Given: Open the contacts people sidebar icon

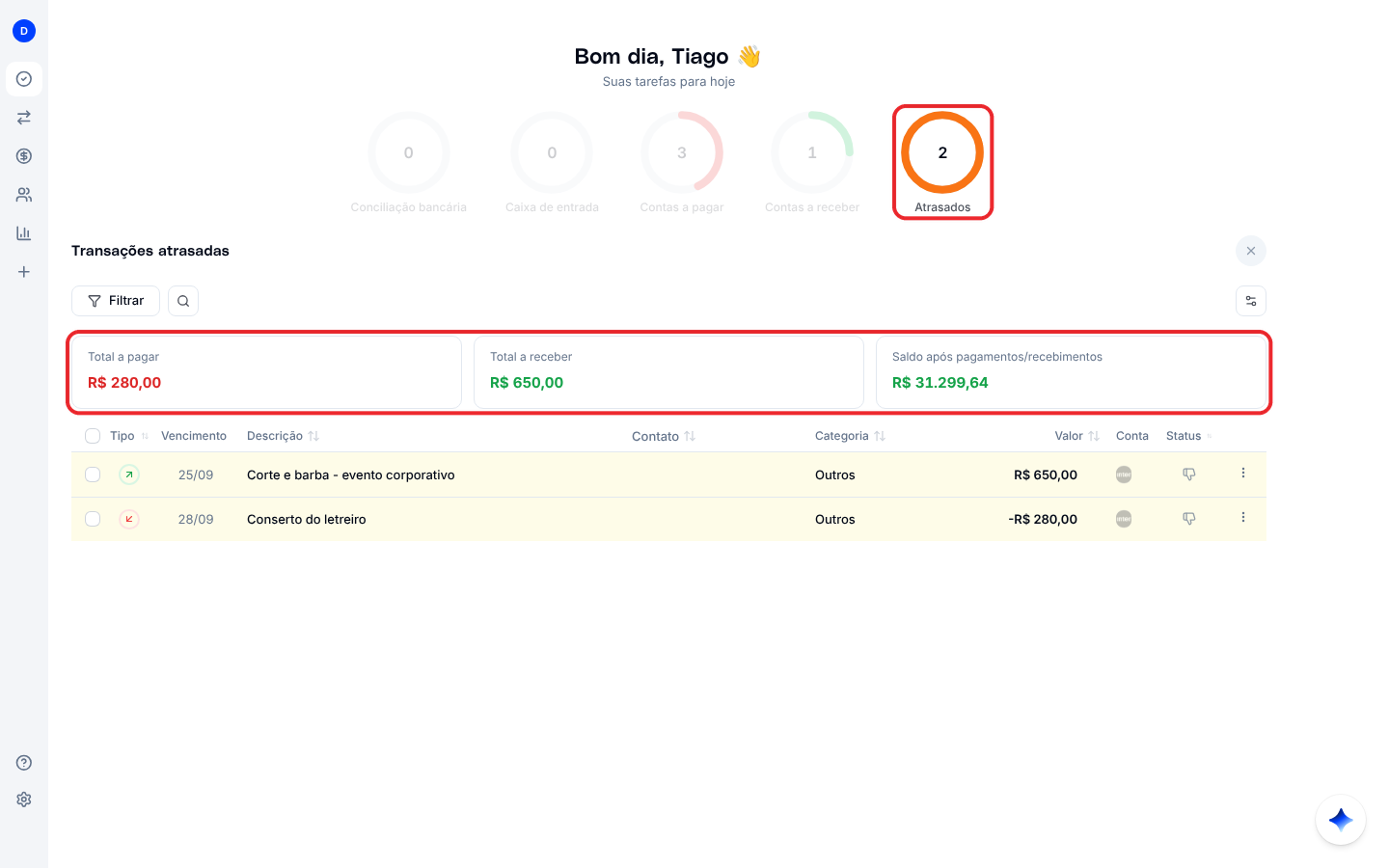Looking at the screenshot, I should point(24,195).
